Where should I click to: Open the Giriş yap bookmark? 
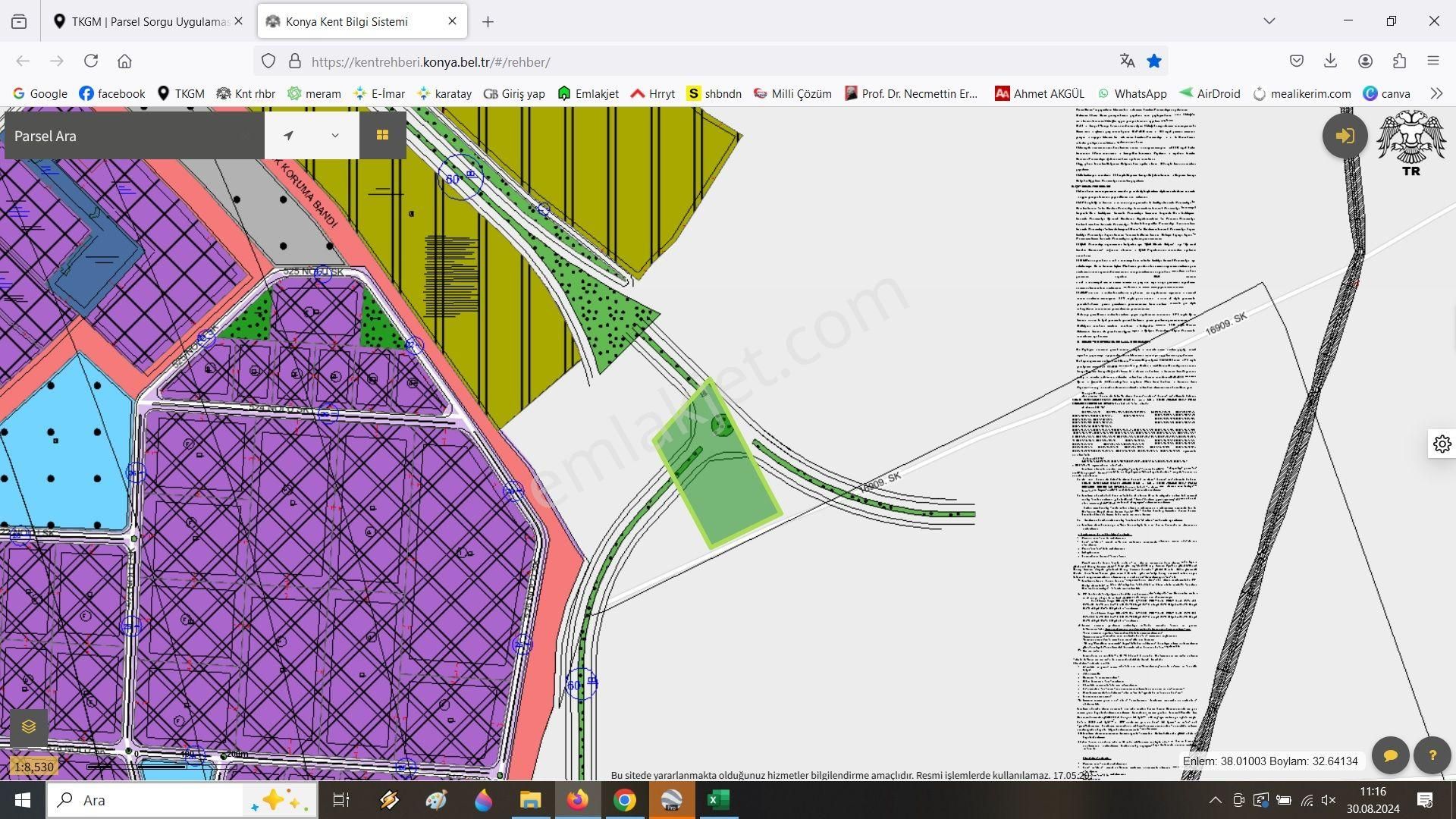pos(514,93)
